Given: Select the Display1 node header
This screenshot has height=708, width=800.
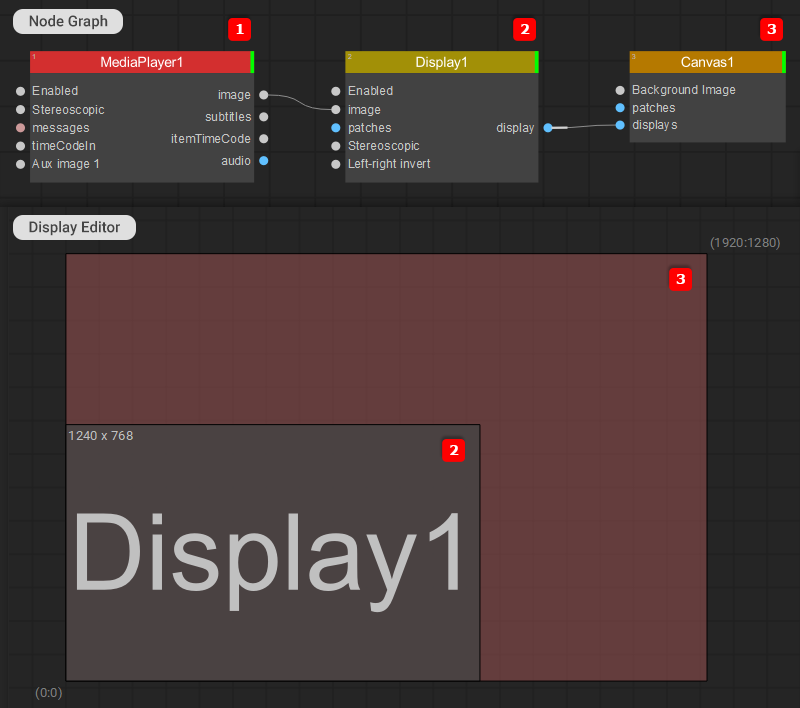Looking at the screenshot, I should pyautogui.click(x=442, y=62).
